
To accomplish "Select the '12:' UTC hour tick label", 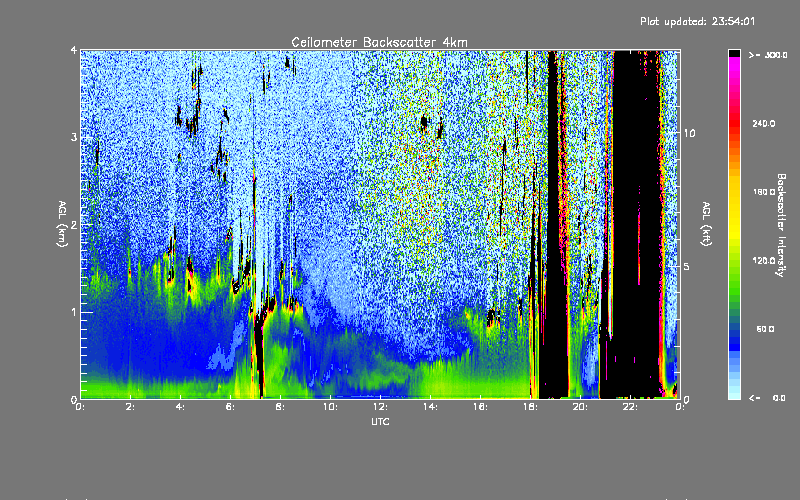I will [x=380, y=407].
